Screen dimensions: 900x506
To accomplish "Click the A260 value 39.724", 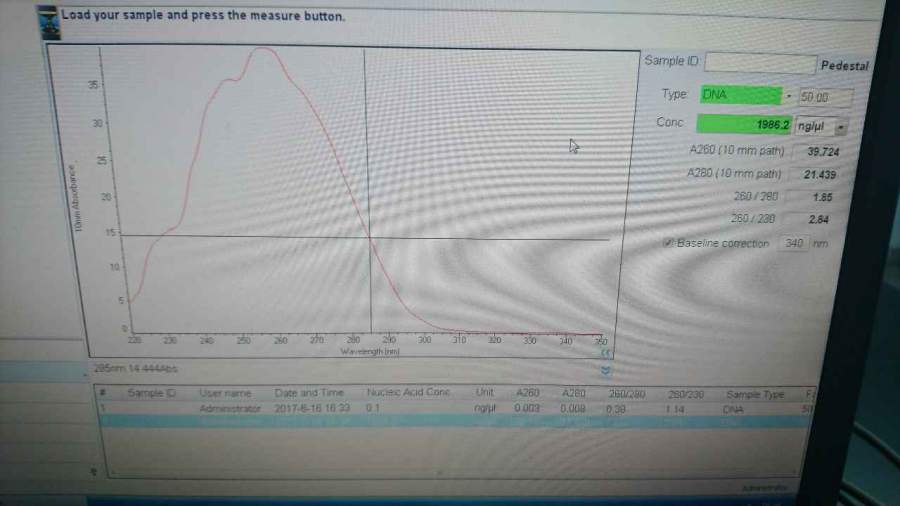I will point(823,152).
